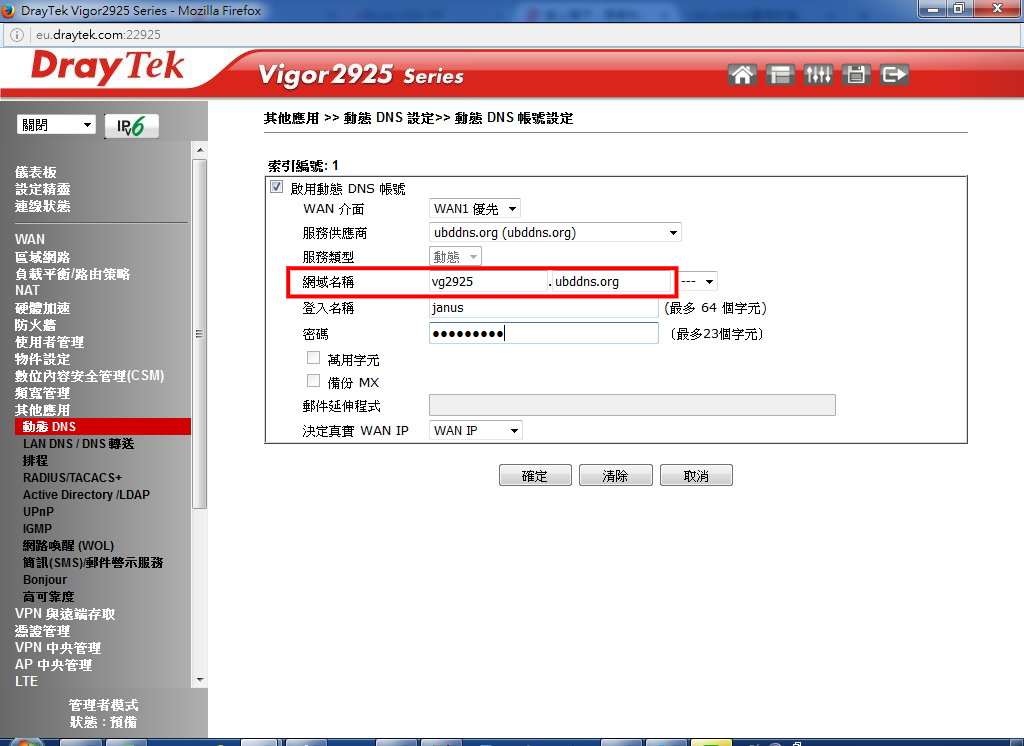Viewport: 1024px width, 746px height.
Task: Click the floppy disk save icon
Action: coord(855,75)
